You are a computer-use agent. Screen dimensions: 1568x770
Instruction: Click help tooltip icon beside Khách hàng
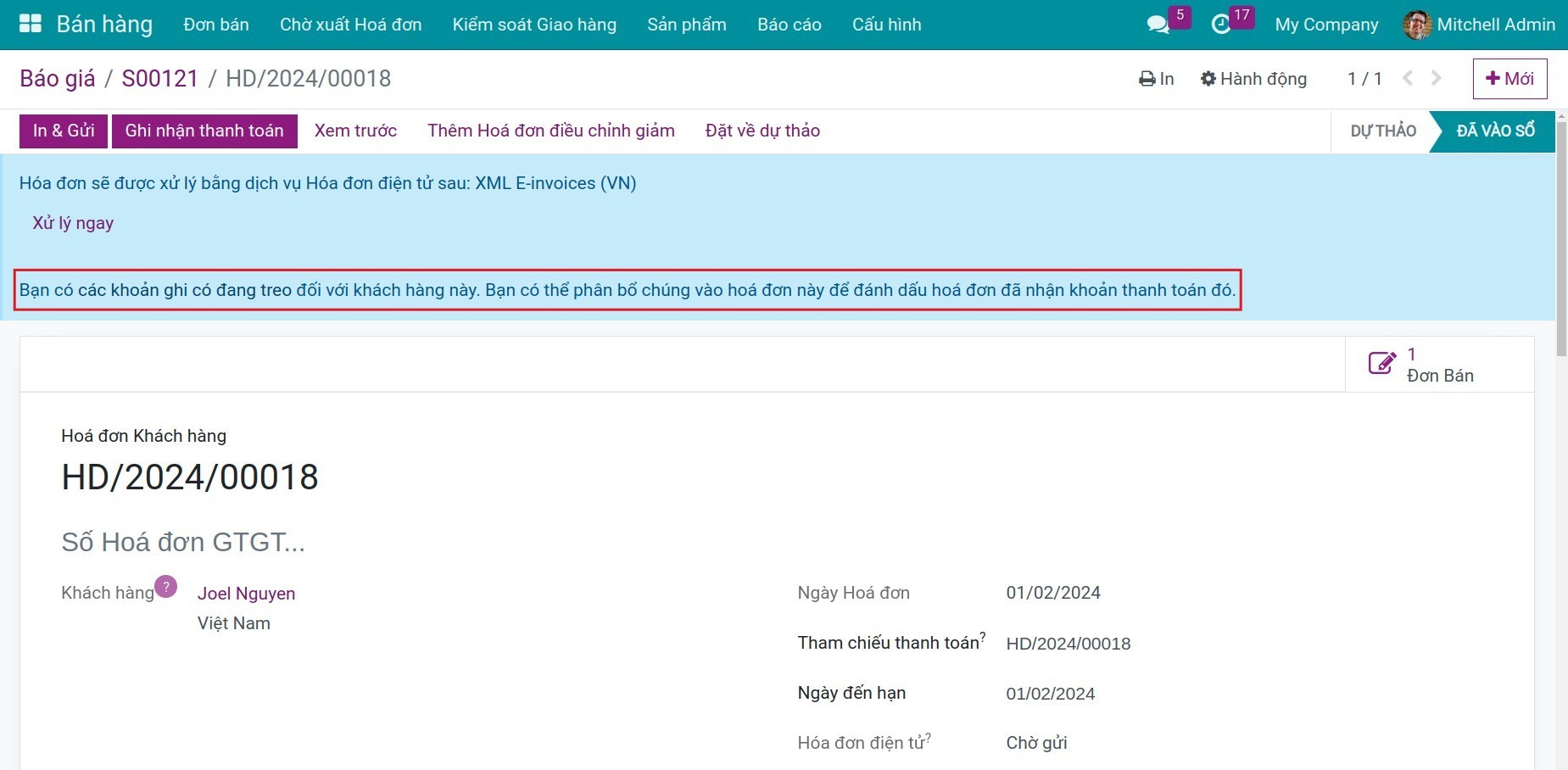(x=166, y=586)
